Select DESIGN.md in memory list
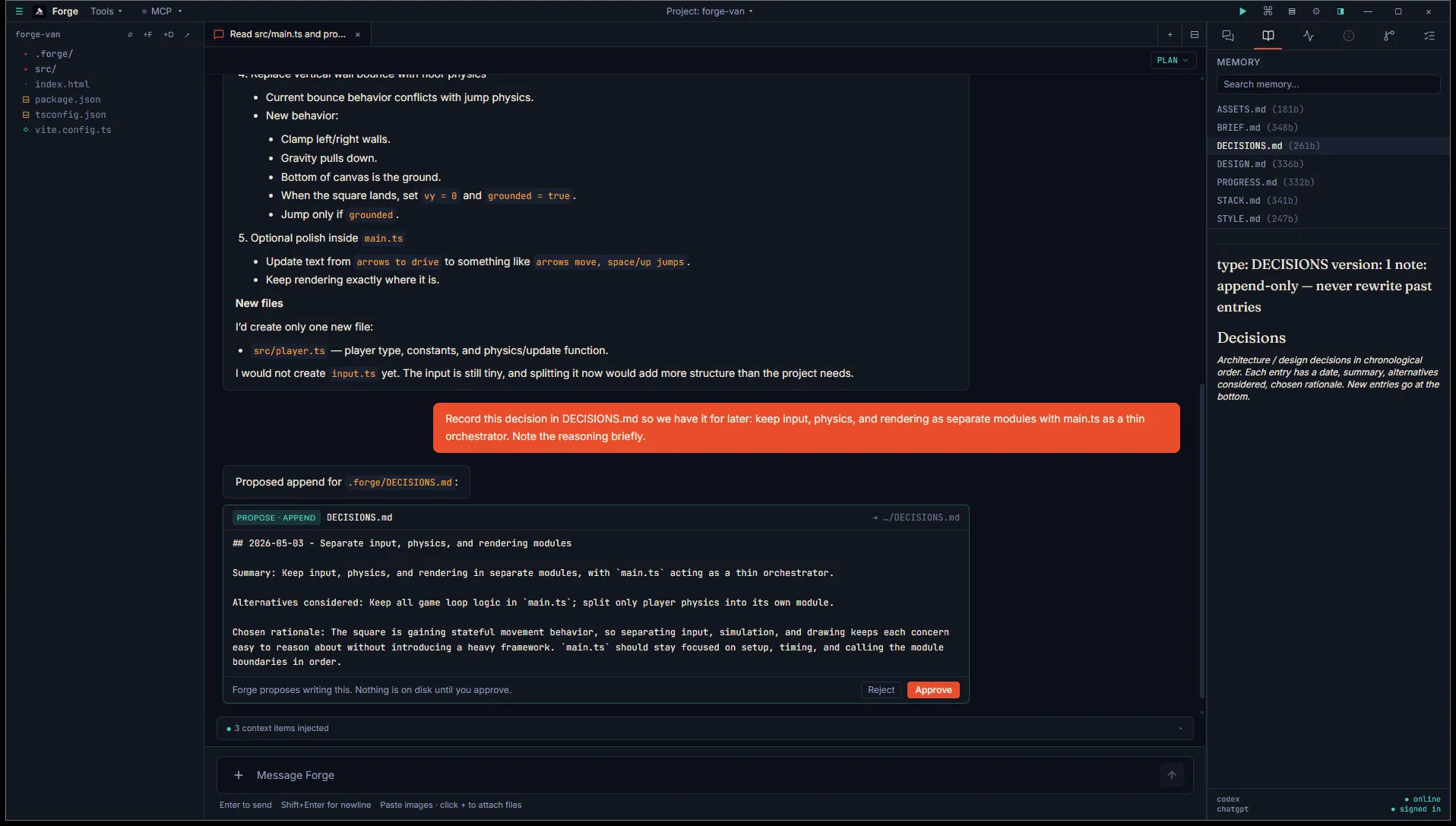This screenshot has height=826, width=1456. (1328, 164)
